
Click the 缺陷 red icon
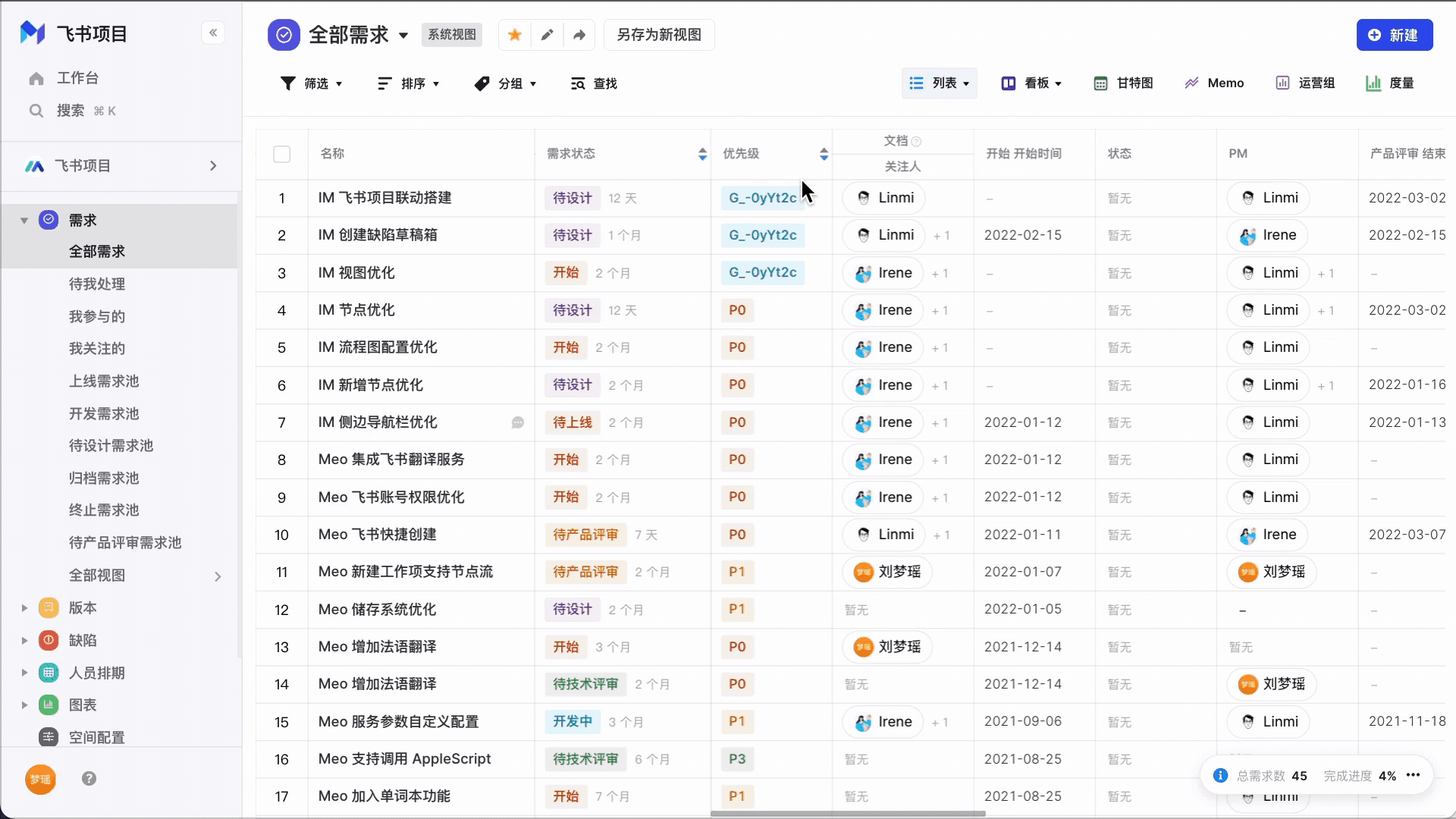click(x=49, y=640)
